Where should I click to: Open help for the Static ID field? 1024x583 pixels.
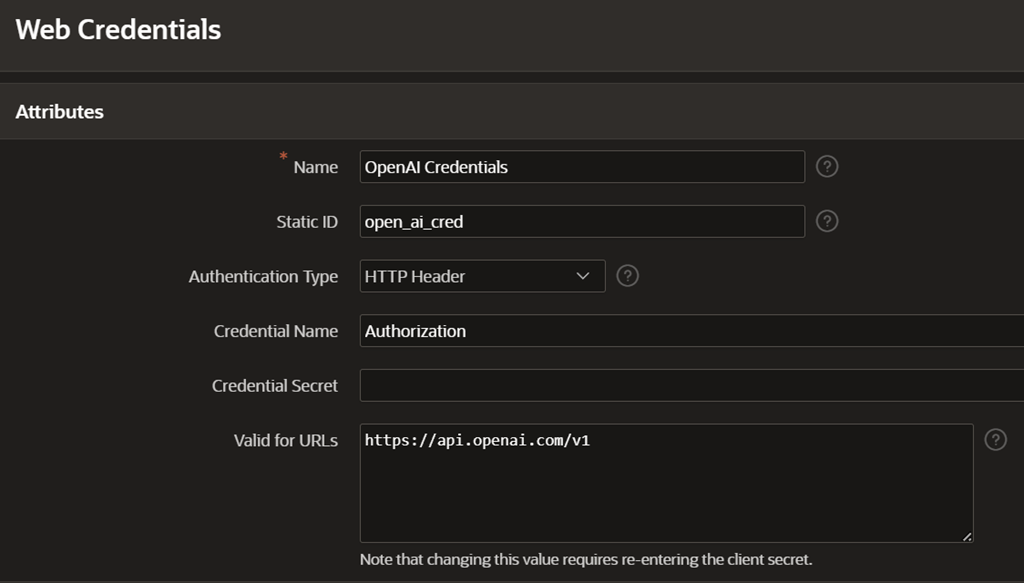826,221
